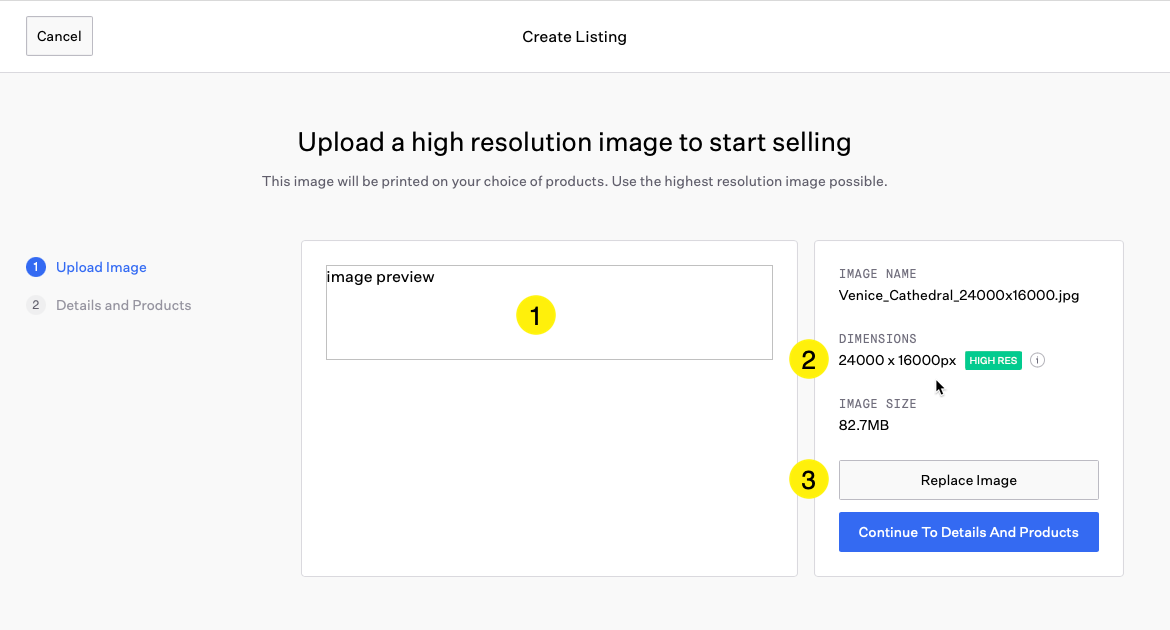Click the Replace Image button
The height and width of the screenshot is (630, 1170).
tap(968, 480)
